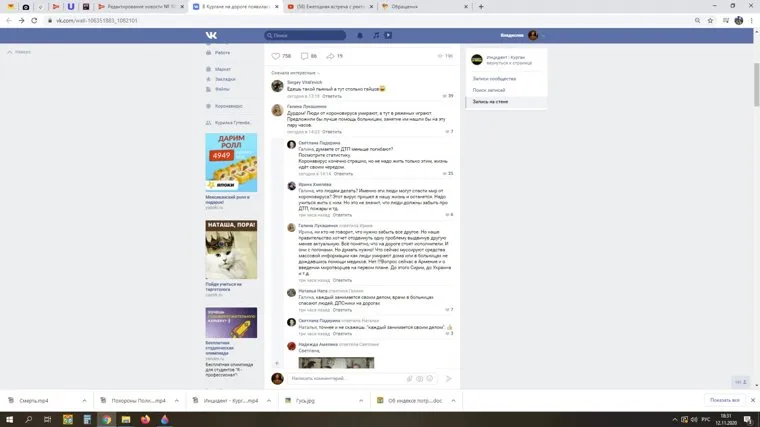Open comments via speech bubble icon

tap(304, 56)
